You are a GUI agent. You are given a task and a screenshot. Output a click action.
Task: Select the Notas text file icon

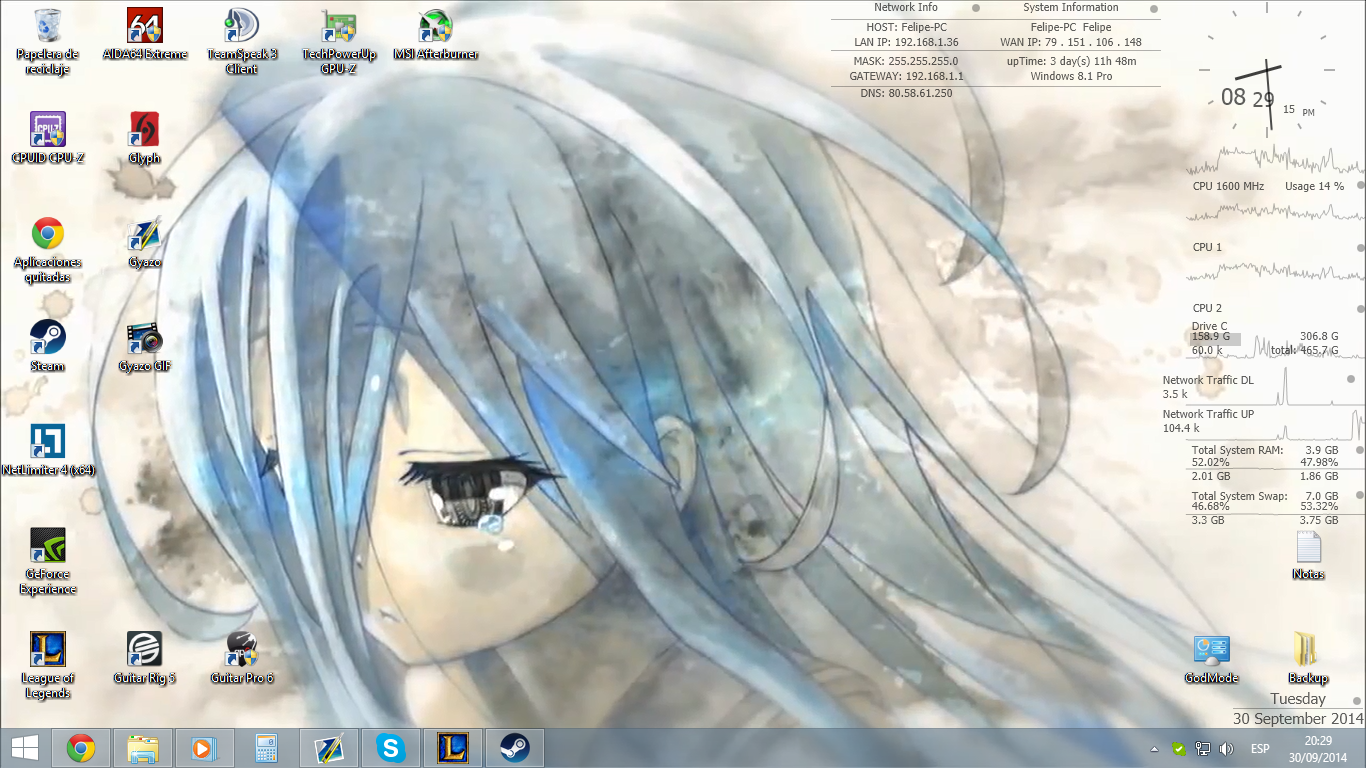(1308, 555)
